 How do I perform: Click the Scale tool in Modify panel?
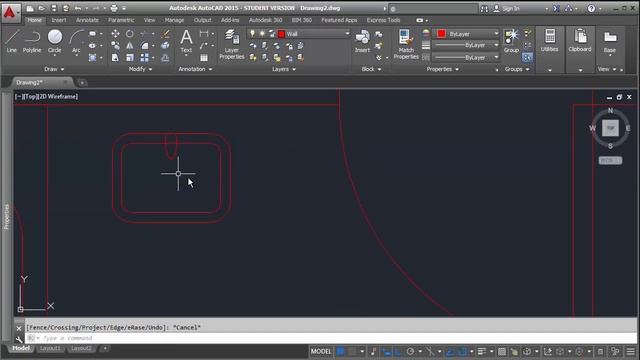pyautogui.click(x=130, y=58)
